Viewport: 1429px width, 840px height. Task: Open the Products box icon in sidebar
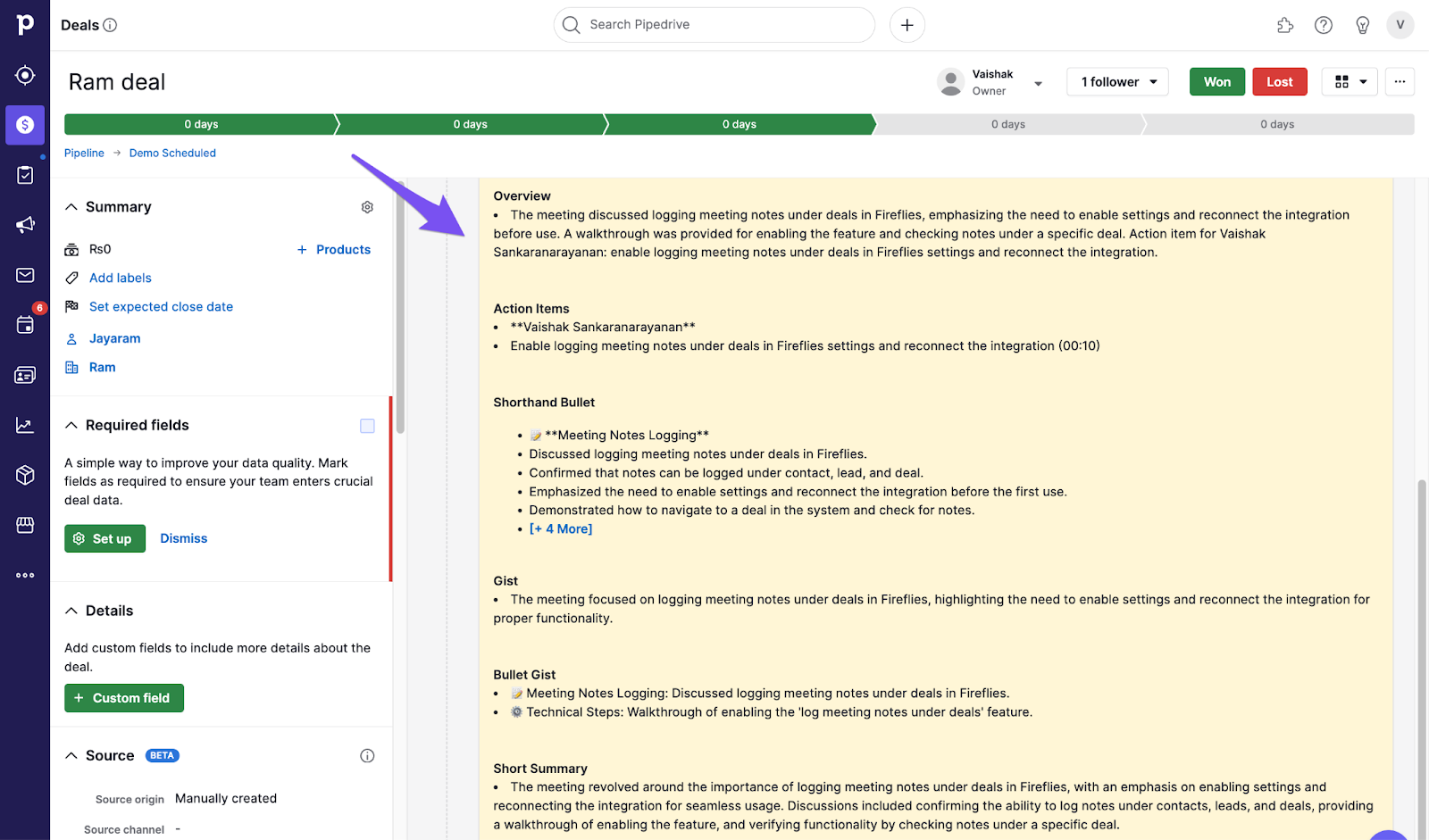pos(25,475)
